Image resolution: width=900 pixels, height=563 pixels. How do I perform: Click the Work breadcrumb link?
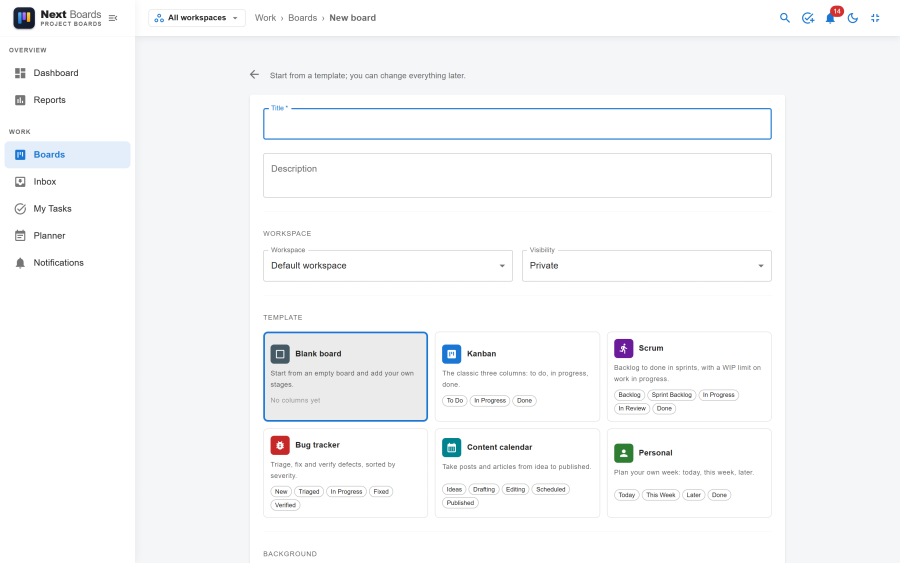point(265,18)
